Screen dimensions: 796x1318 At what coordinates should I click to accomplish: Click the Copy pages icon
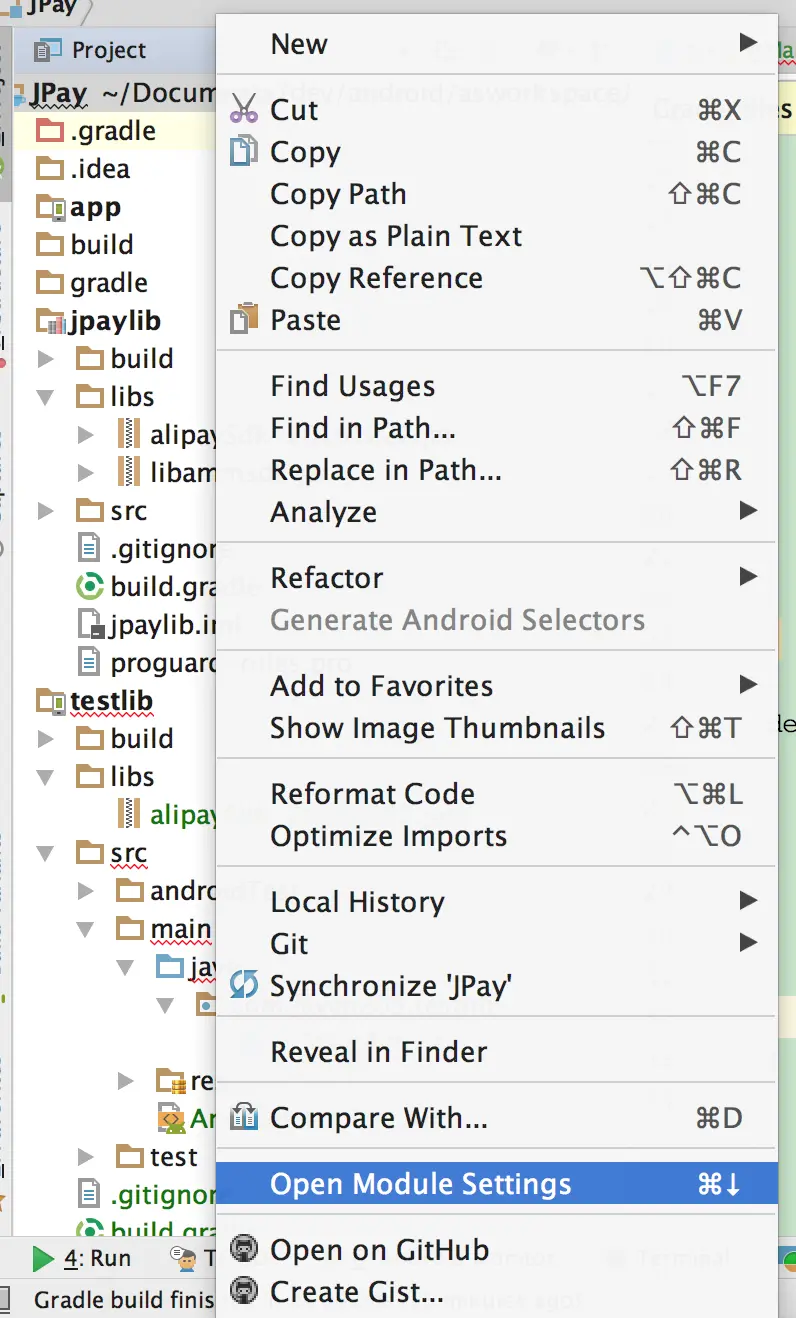[x=243, y=151]
